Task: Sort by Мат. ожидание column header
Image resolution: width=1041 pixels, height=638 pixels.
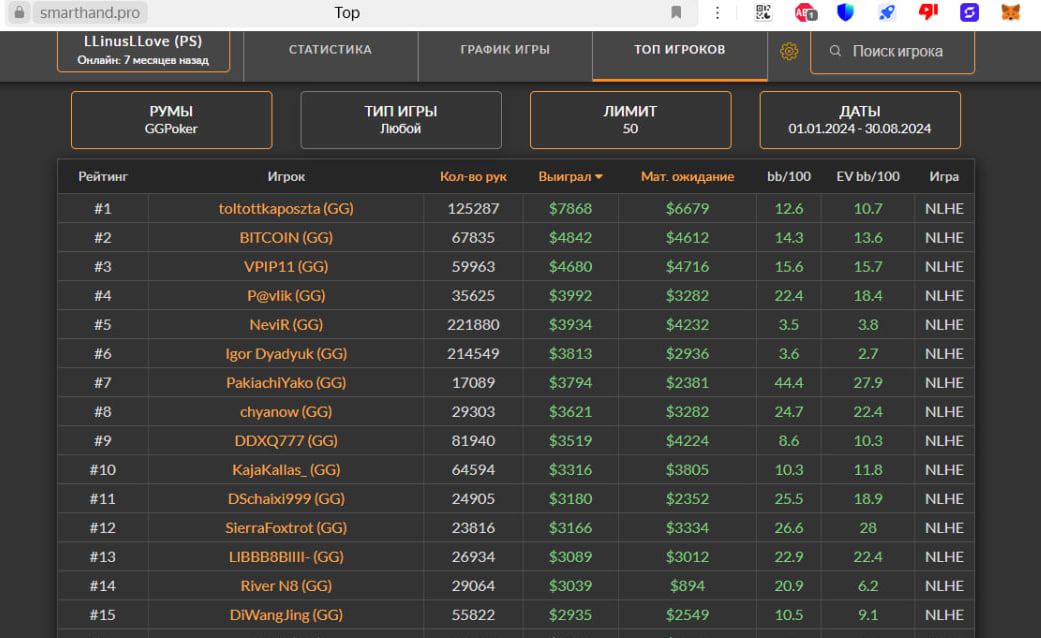Action: pyautogui.click(x=687, y=177)
